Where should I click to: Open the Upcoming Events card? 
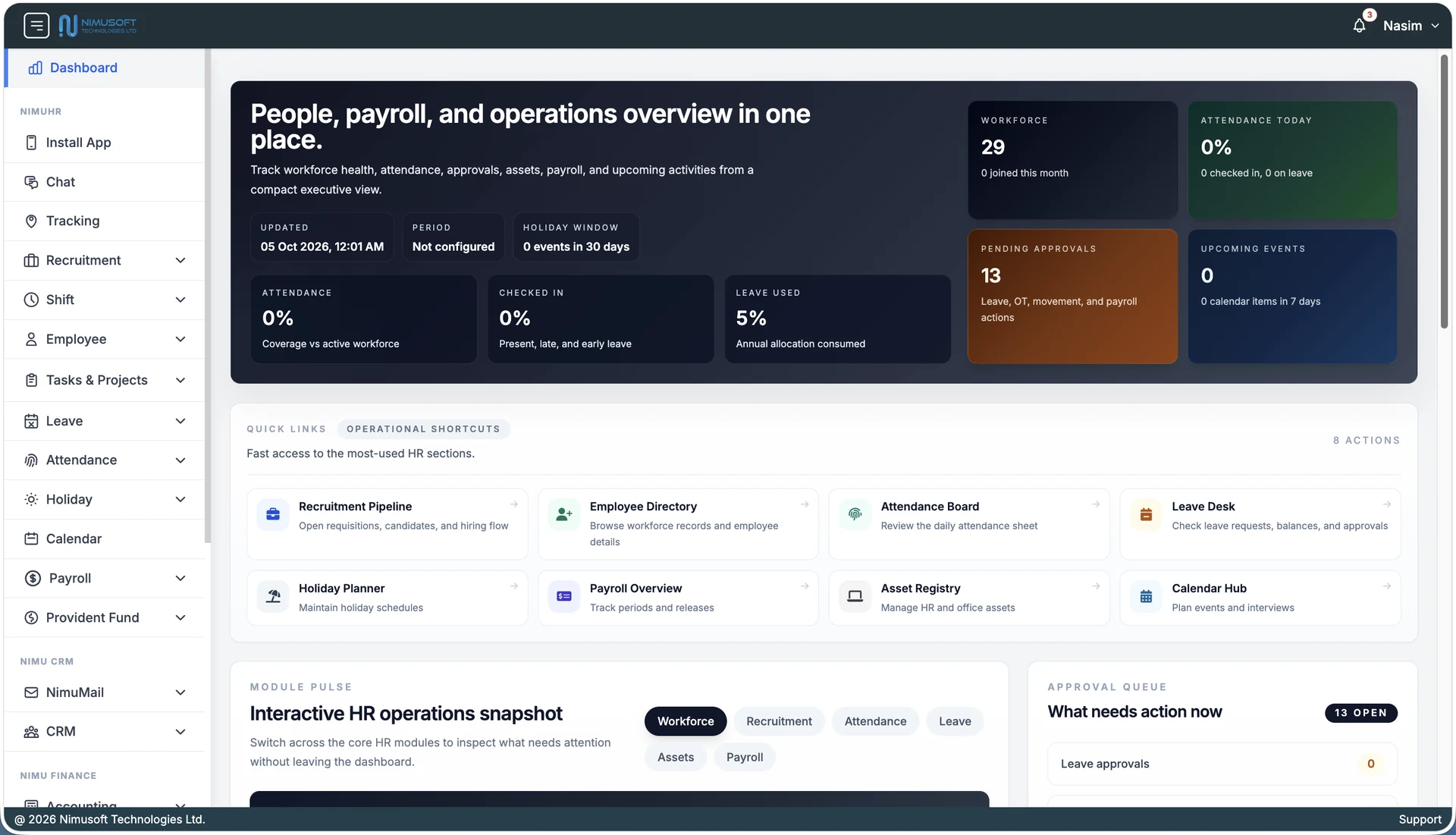click(1291, 297)
